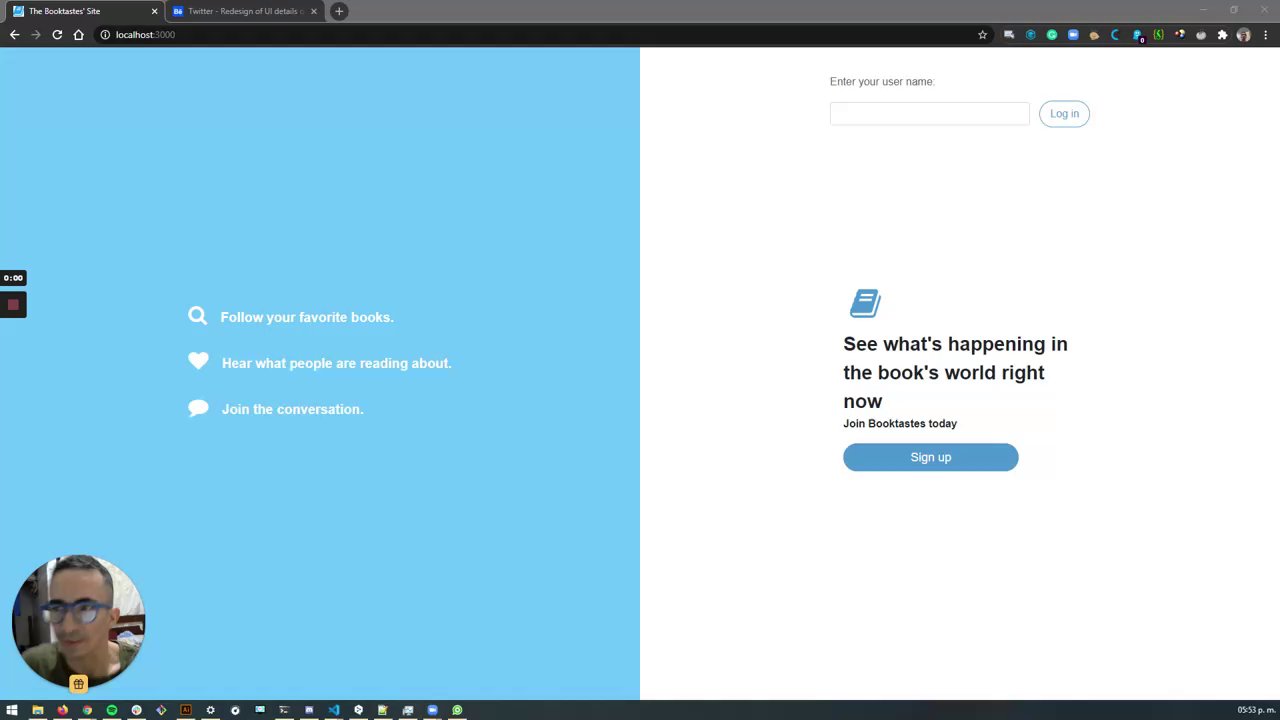Open Settings gear in taskbar
Viewport: 1280px width, 720px height.
click(x=210, y=710)
